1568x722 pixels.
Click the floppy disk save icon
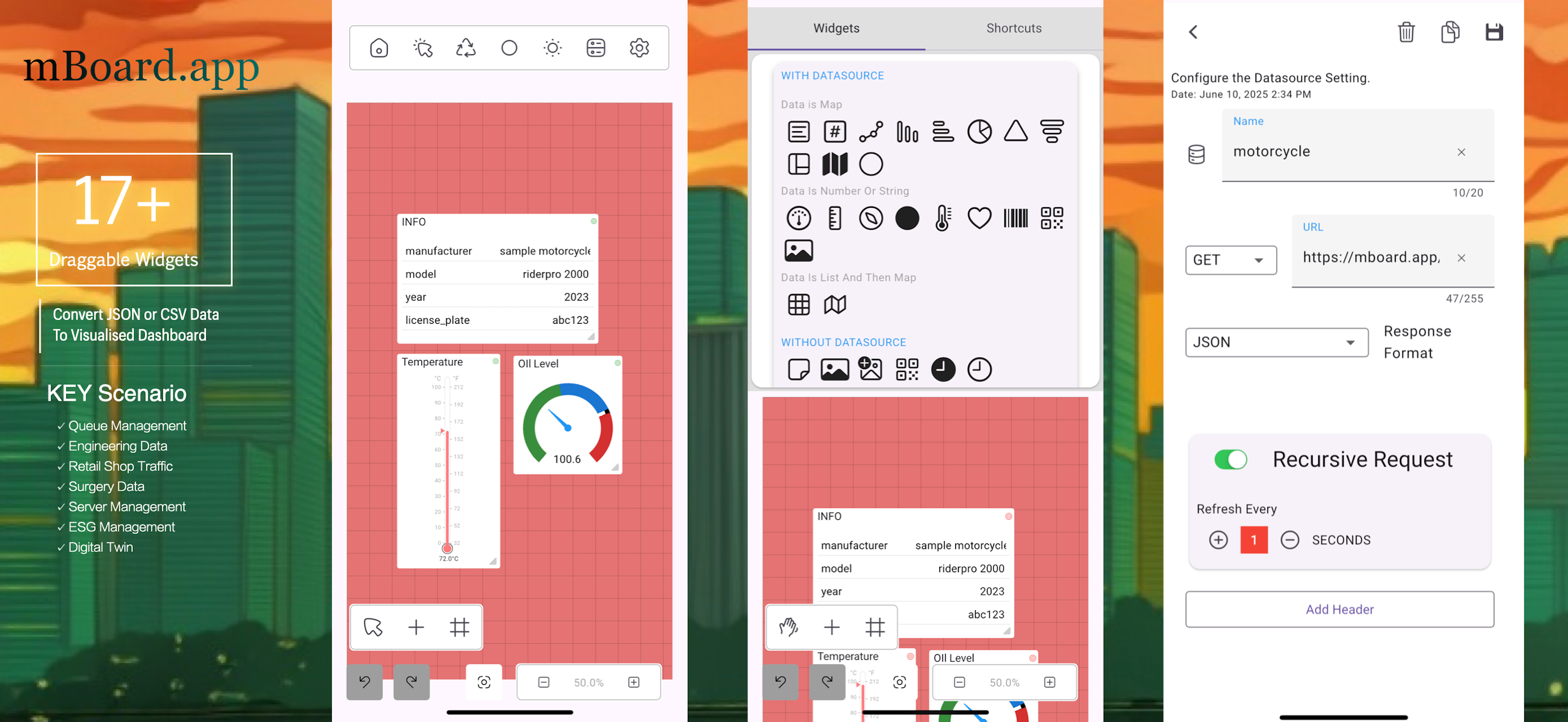click(1494, 32)
